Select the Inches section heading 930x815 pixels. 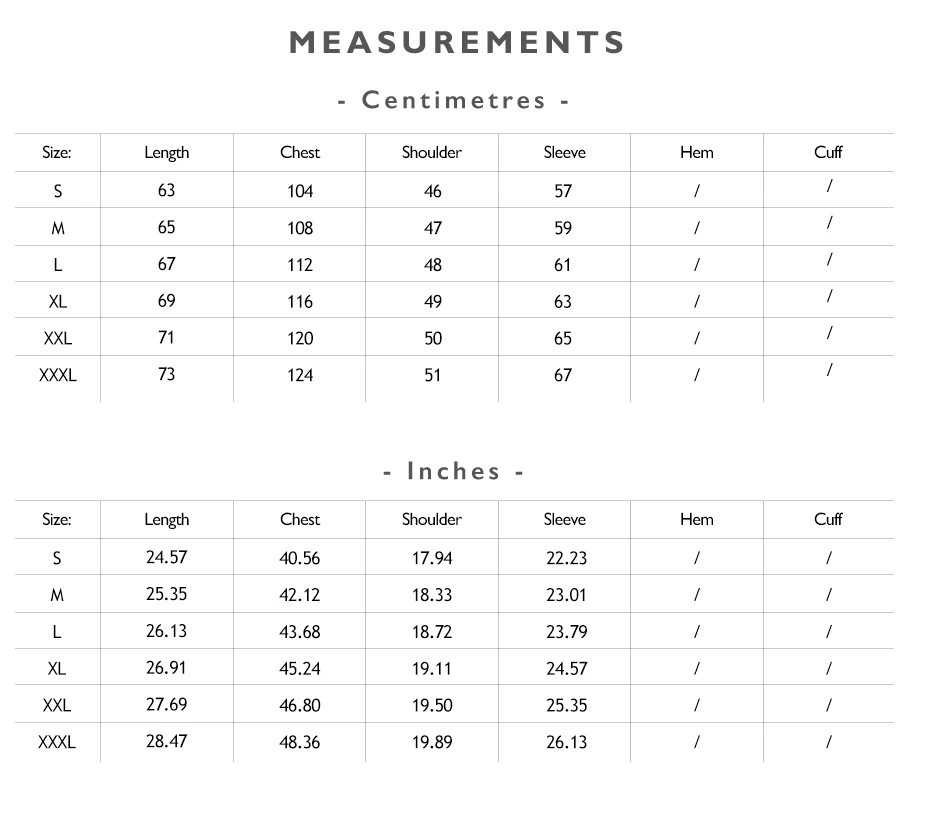click(x=454, y=472)
